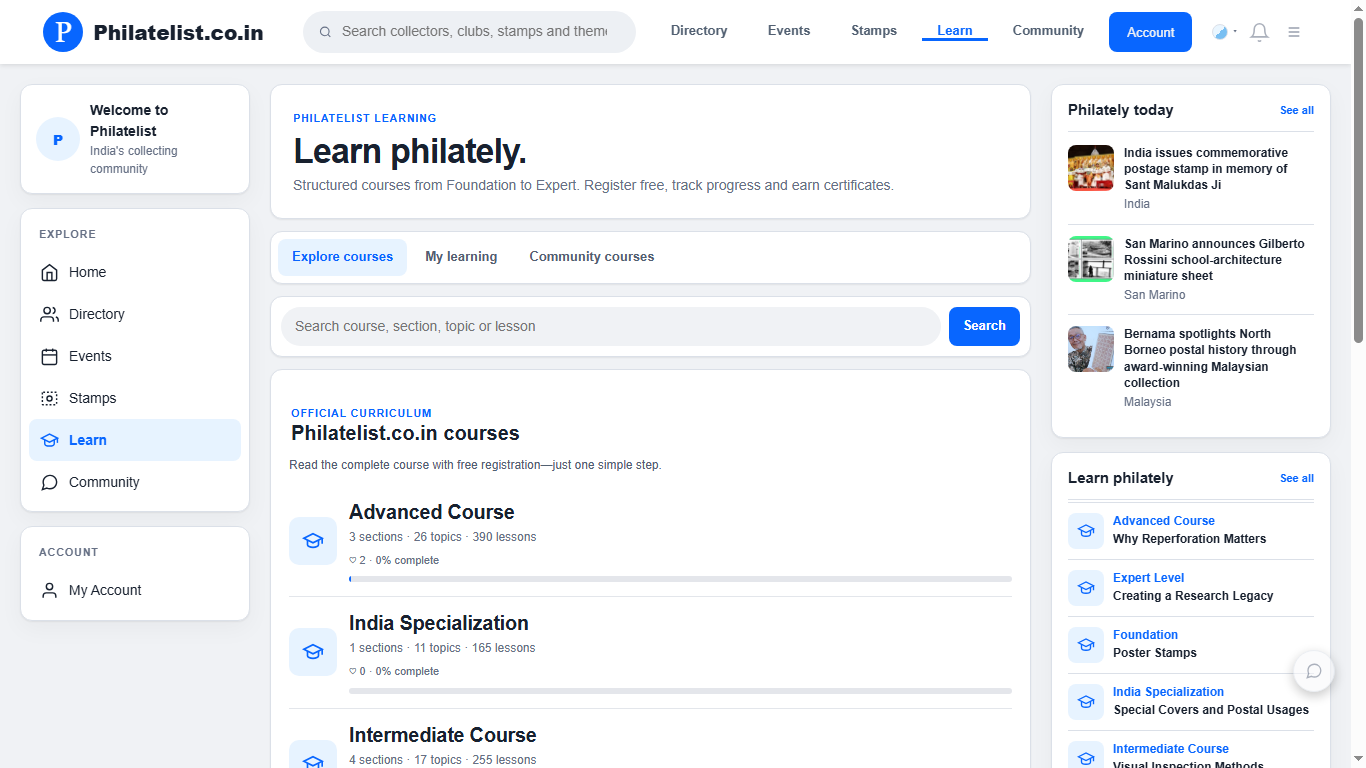Open the Bernama North Borneo news headline

click(1210, 358)
